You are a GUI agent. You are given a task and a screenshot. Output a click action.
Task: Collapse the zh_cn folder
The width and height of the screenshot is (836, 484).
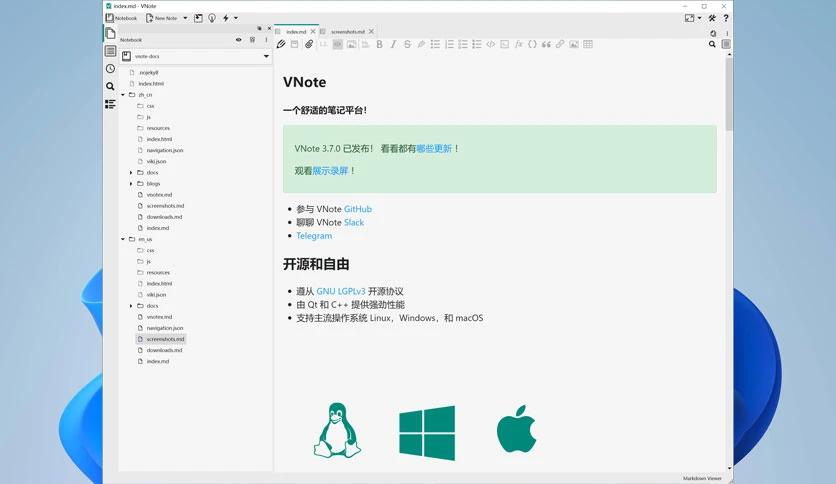click(x=123, y=95)
